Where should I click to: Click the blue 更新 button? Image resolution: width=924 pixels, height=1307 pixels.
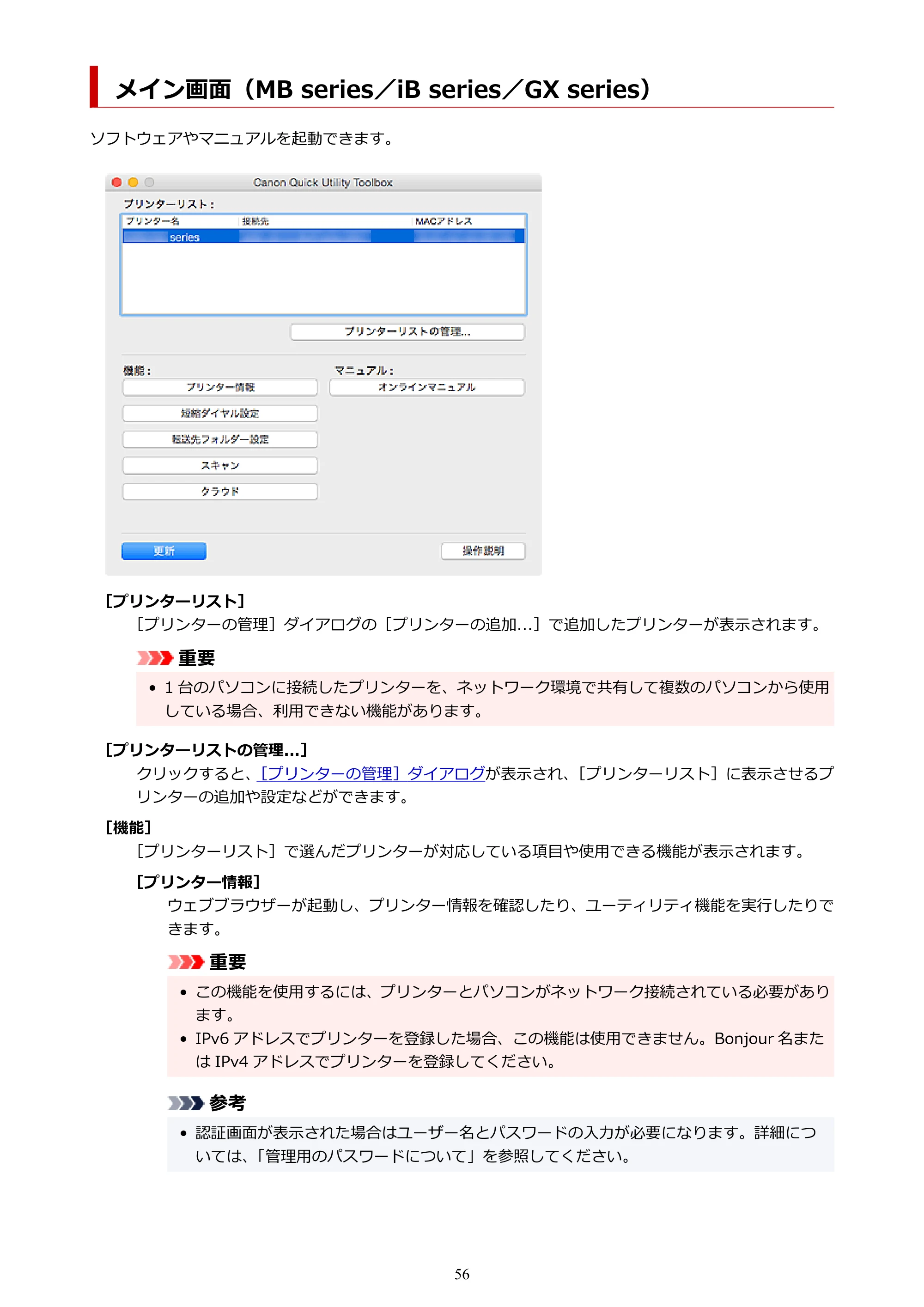point(164,551)
